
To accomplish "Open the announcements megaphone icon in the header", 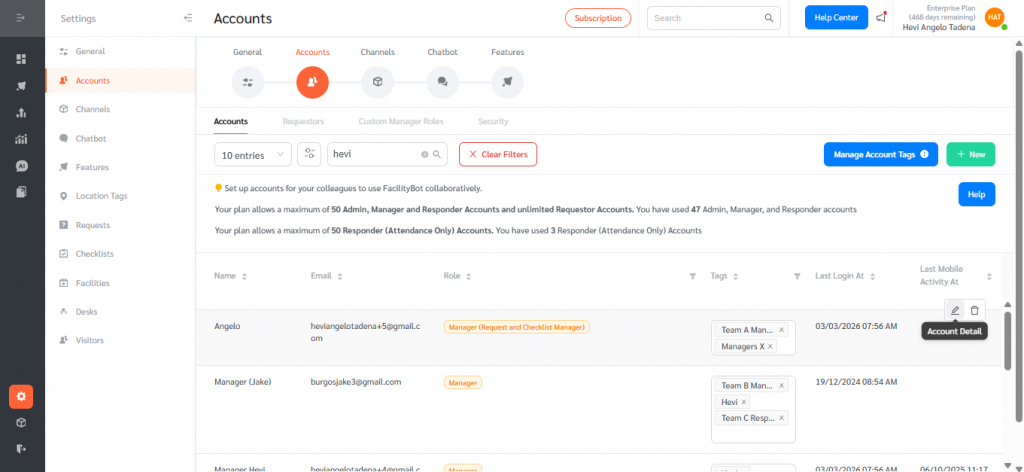I will coord(881,18).
